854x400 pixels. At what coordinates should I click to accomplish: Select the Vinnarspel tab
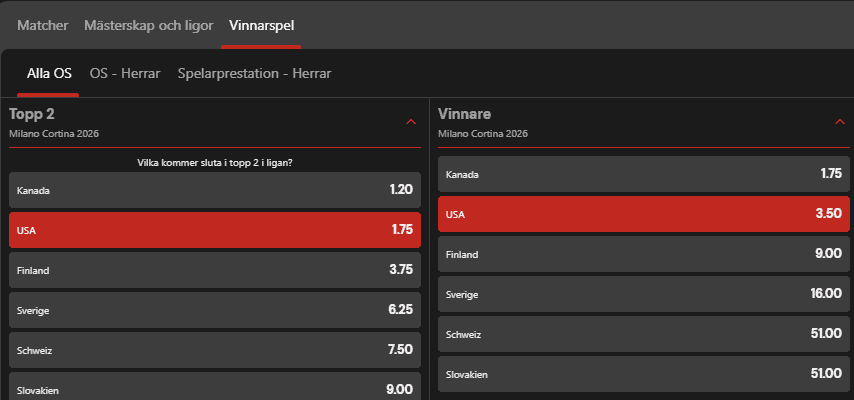tap(261, 25)
